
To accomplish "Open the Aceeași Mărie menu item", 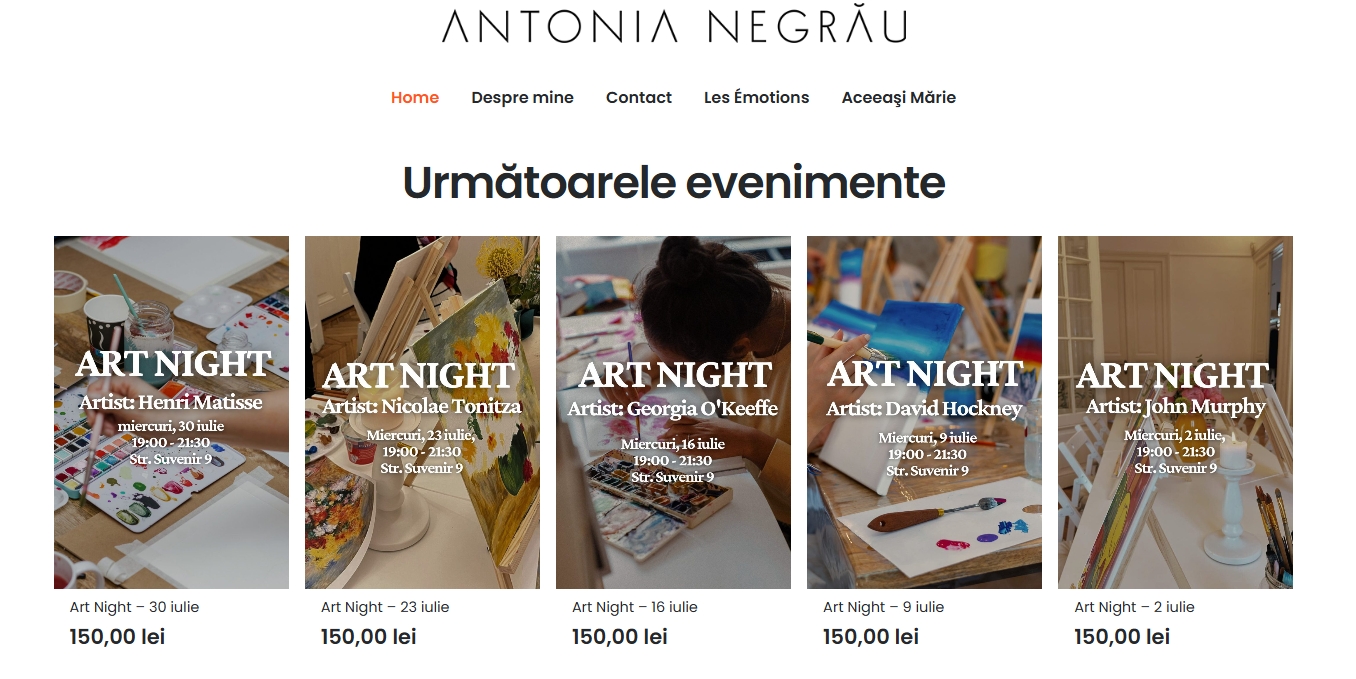I will [898, 97].
